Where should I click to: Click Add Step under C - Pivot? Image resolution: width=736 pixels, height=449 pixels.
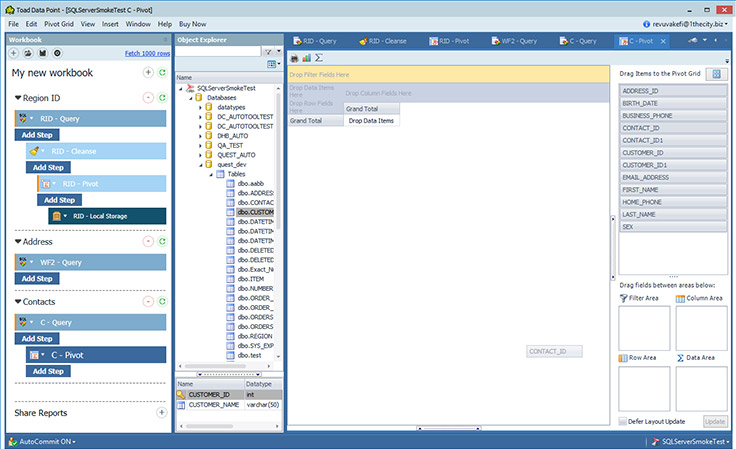tap(50, 371)
